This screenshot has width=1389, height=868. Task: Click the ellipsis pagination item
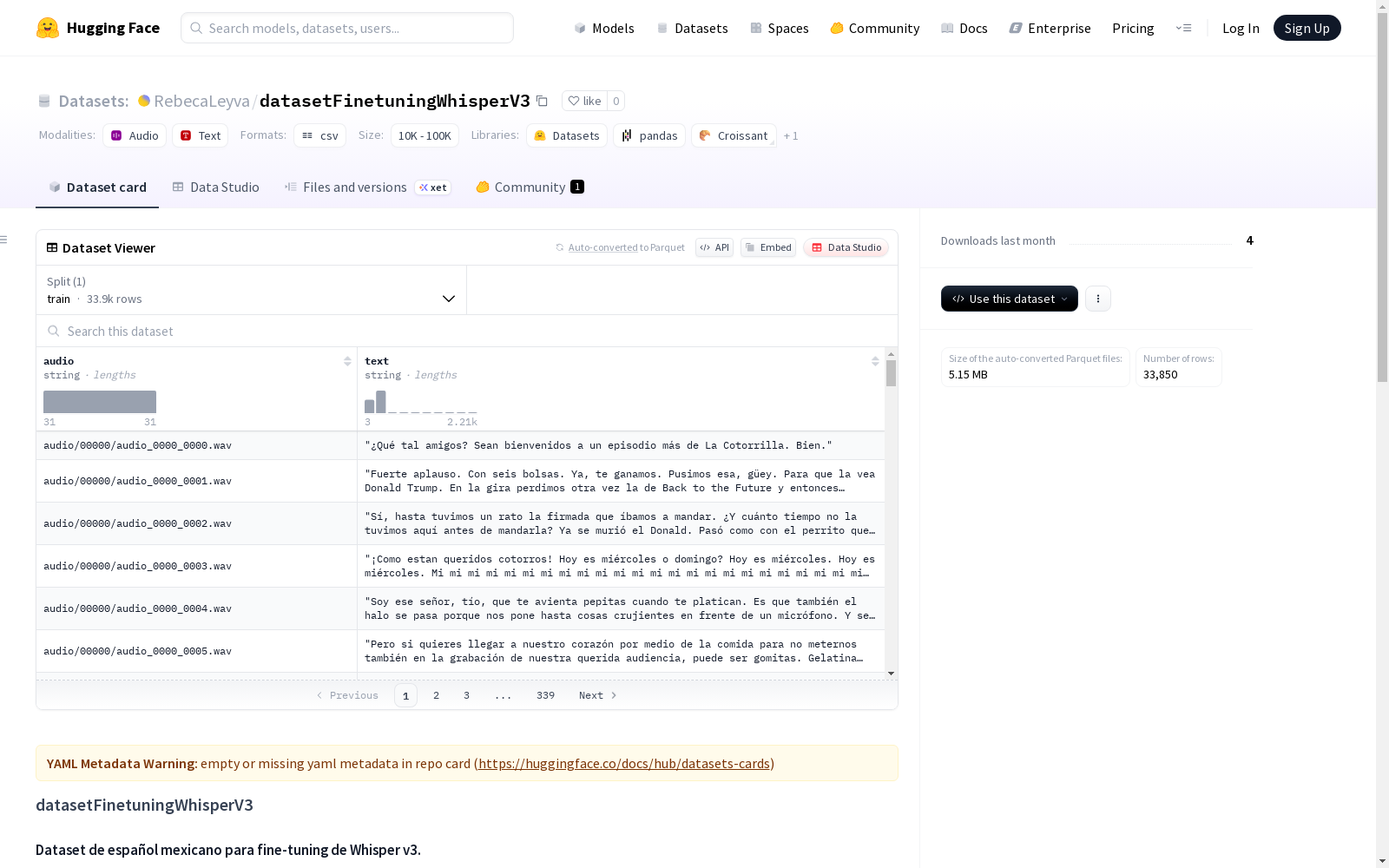[504, 695]
